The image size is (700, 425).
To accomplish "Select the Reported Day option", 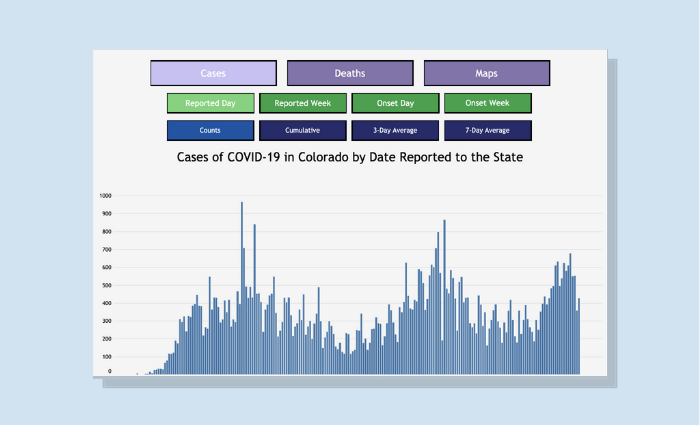I will click(211, 103).
